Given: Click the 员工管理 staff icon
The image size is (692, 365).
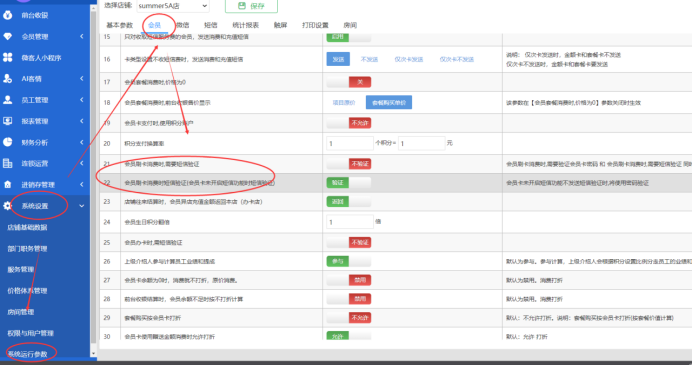Looking at the screenshot, I should point(8,100).
